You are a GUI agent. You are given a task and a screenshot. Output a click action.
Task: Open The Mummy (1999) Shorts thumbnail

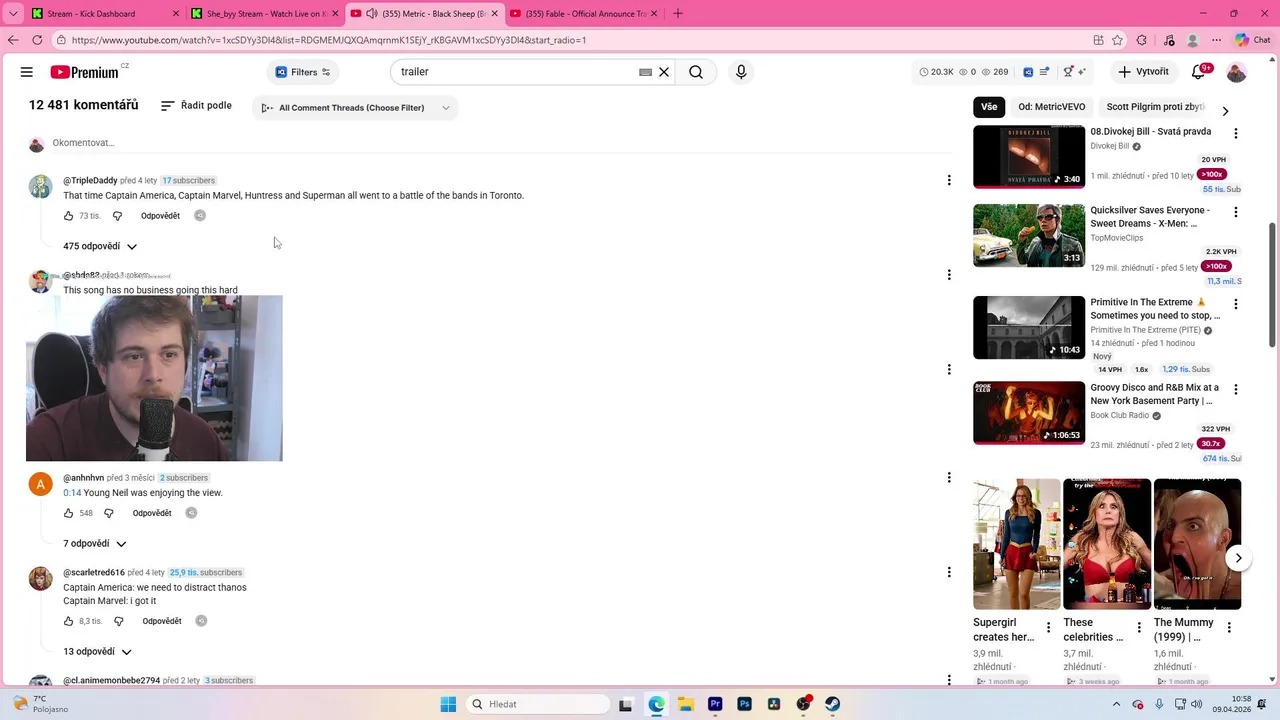click(1197, 544)
